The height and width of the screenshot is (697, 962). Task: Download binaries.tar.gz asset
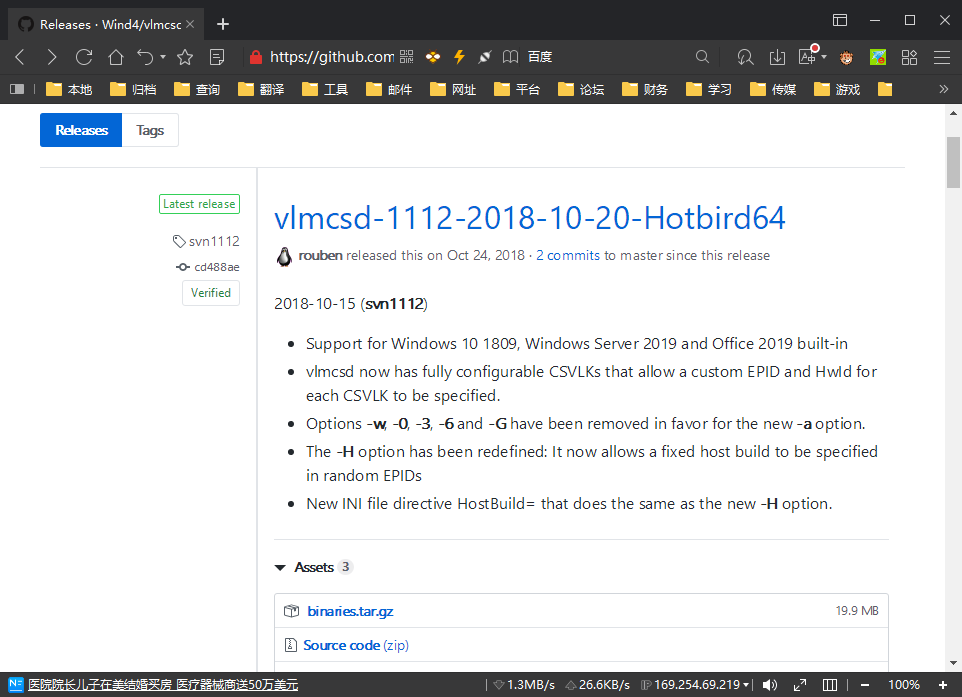[x=350, y=611]
